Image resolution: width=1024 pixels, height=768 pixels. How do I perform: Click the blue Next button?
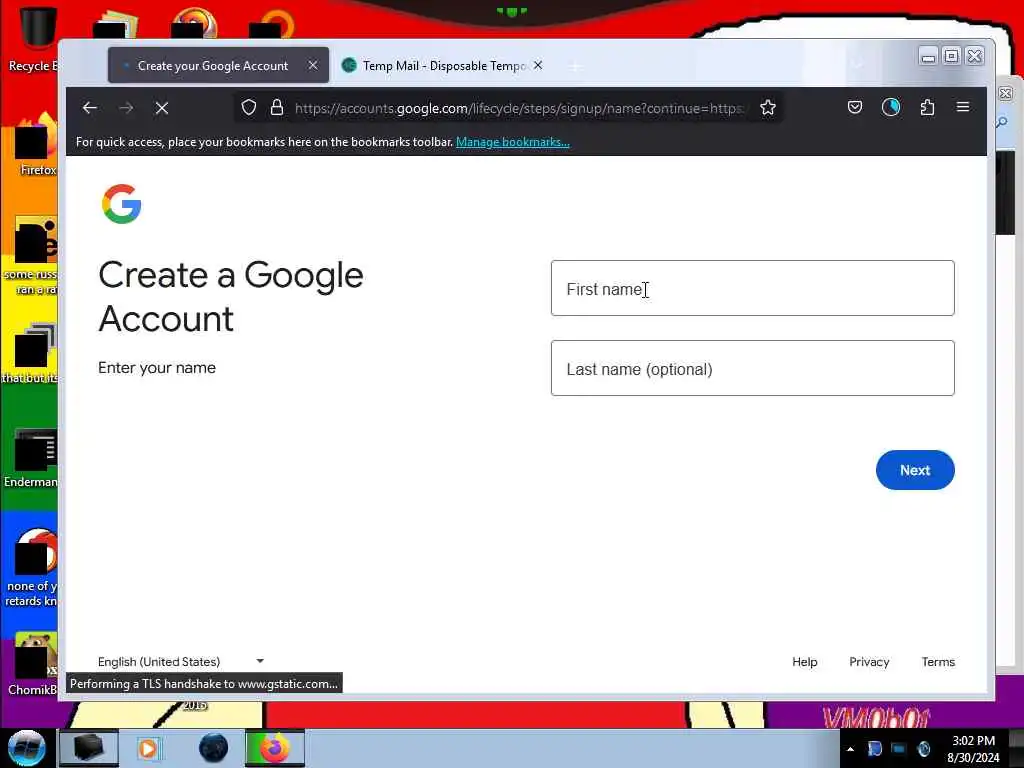[x=915, y=470]
